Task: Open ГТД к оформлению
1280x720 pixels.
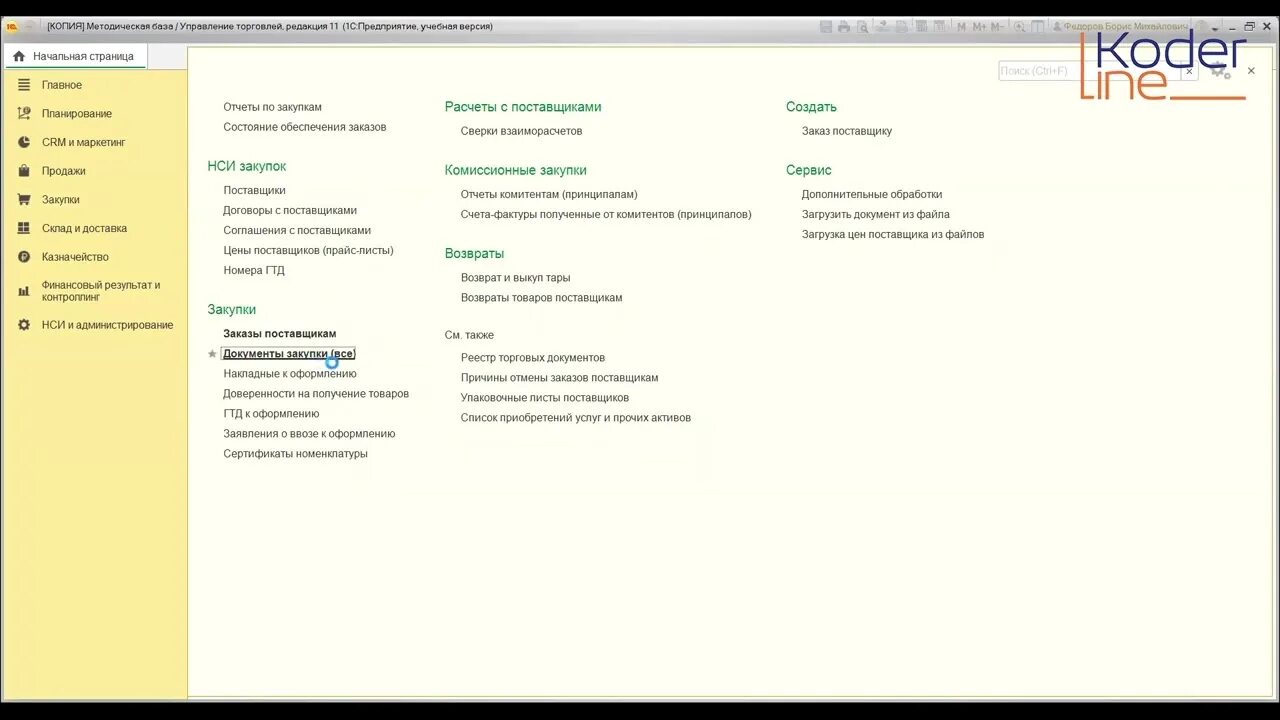Action: [271, 414]
